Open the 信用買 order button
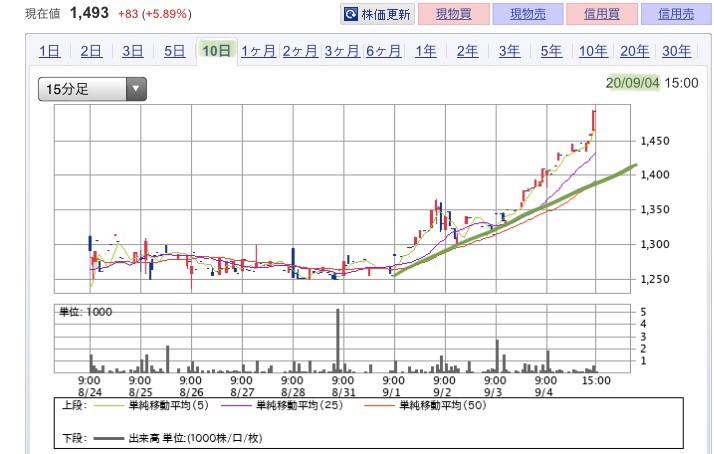 point(602,14)
